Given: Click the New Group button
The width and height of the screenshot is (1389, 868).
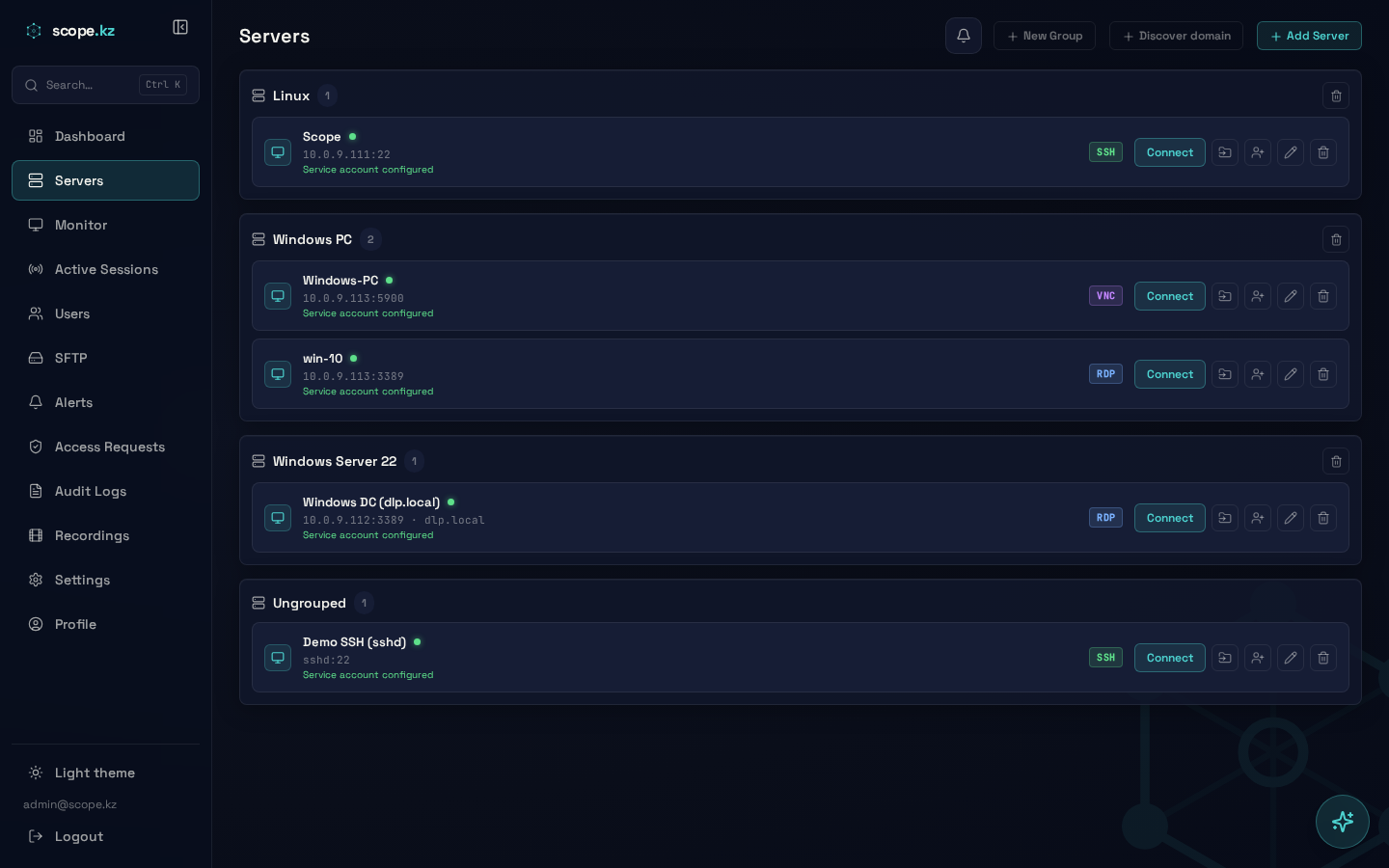Looking at the screenshot, I should [1045, 36].
